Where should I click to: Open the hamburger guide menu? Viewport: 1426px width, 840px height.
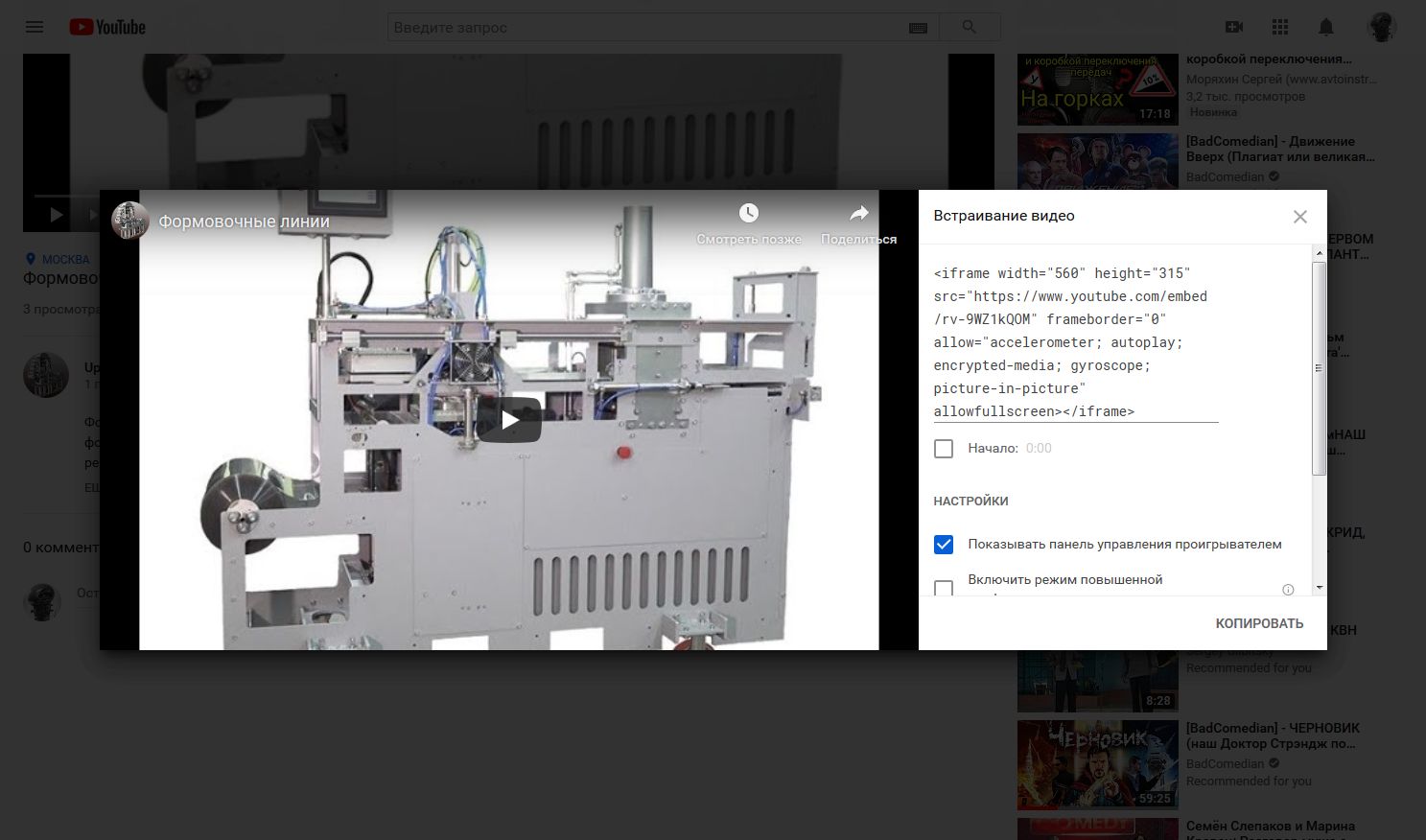coord(35,27)
